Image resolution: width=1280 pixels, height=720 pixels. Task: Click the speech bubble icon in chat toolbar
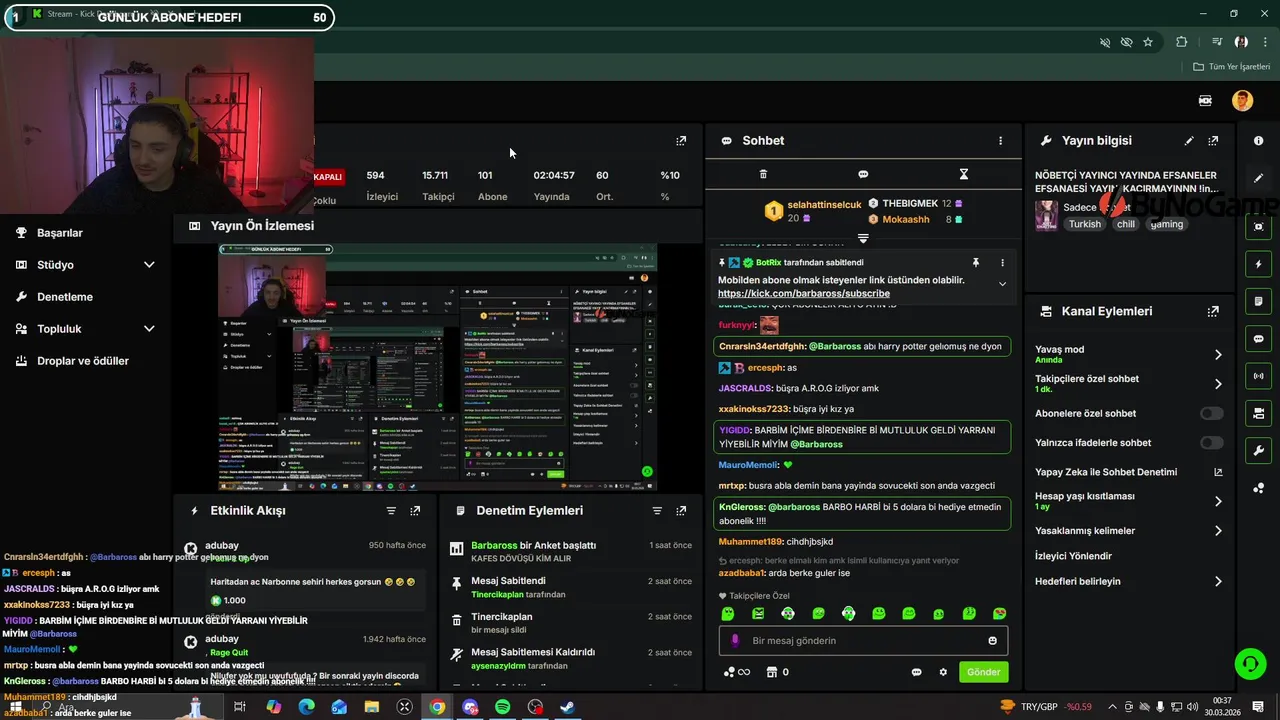click(x=863, y=174)
